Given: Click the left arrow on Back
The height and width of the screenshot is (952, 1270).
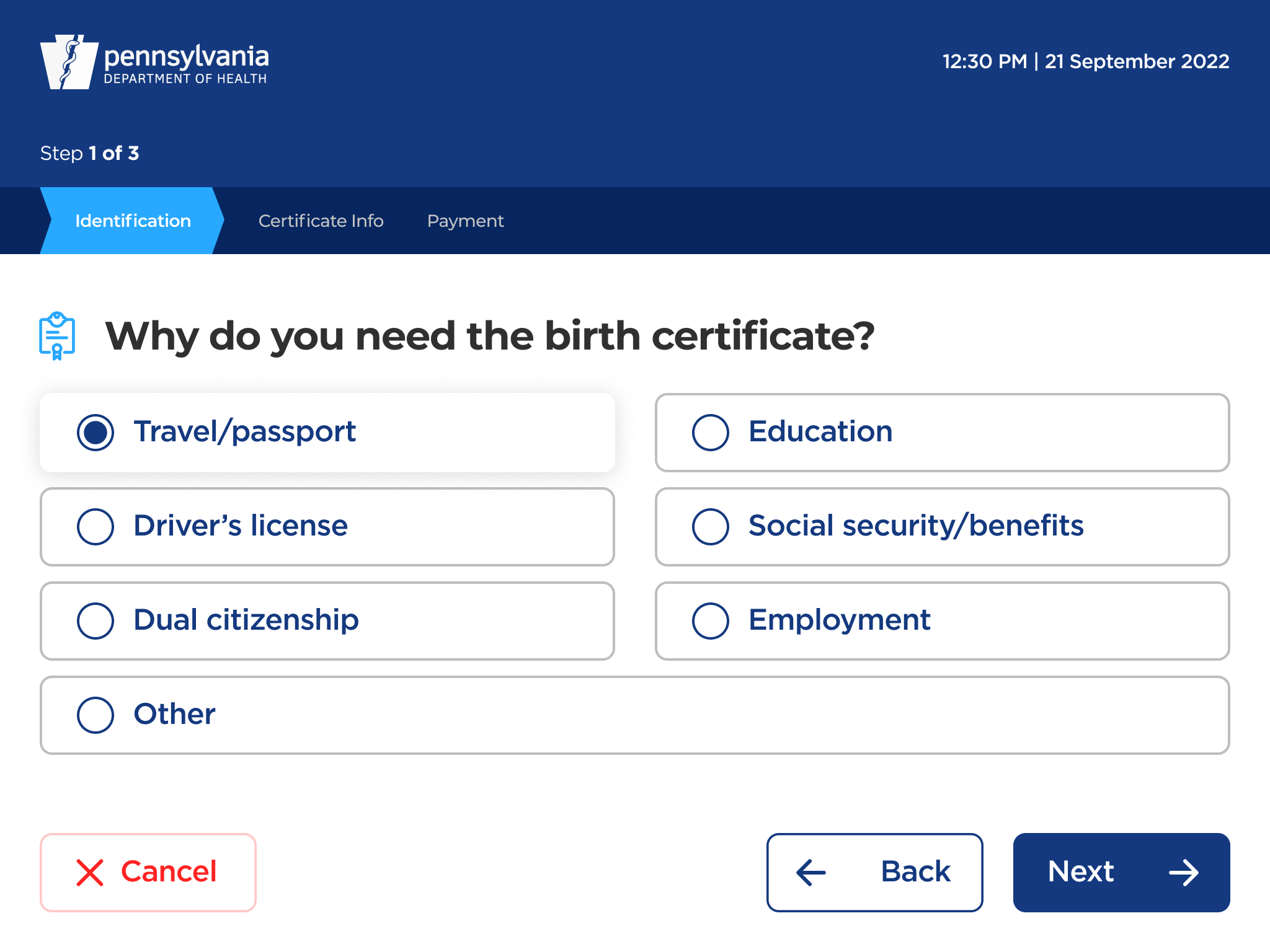Looking at the screenshot, I should (811, 873).
